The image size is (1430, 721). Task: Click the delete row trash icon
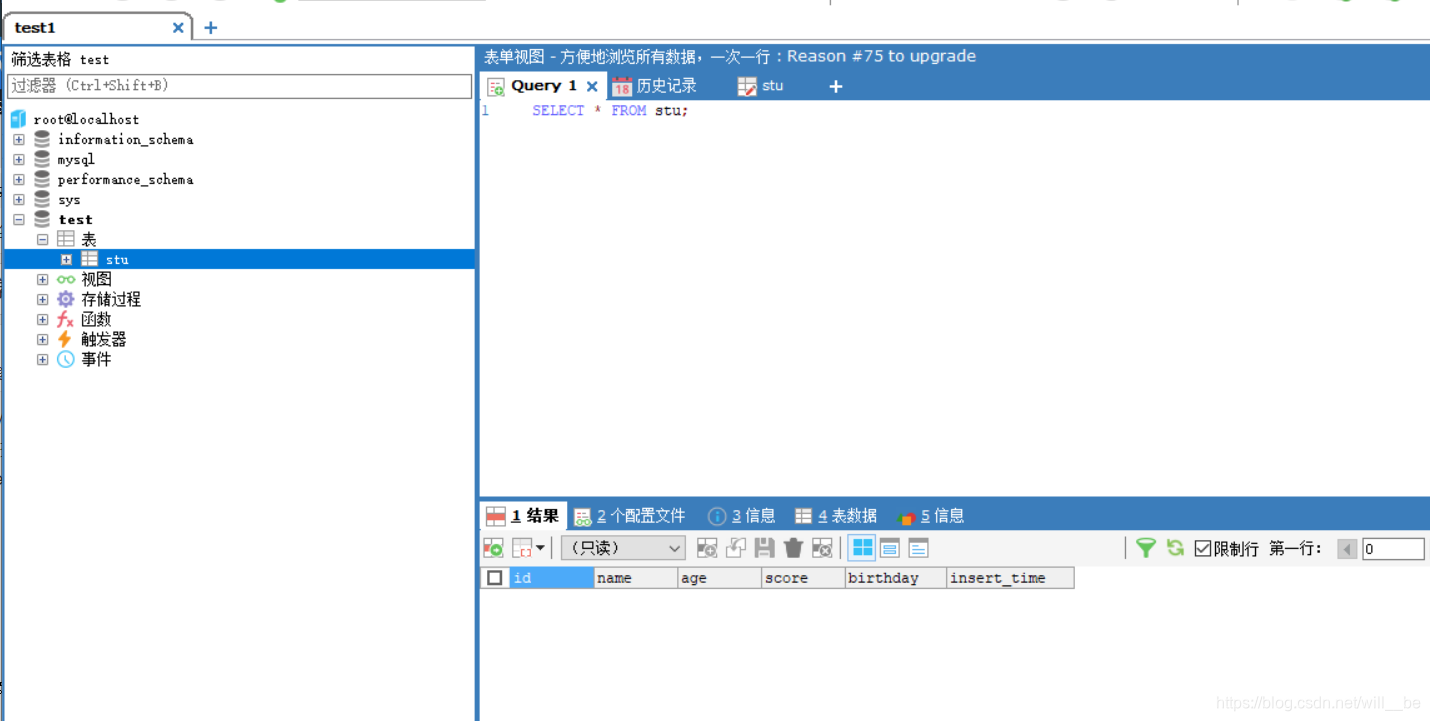(x=794, y=548)
